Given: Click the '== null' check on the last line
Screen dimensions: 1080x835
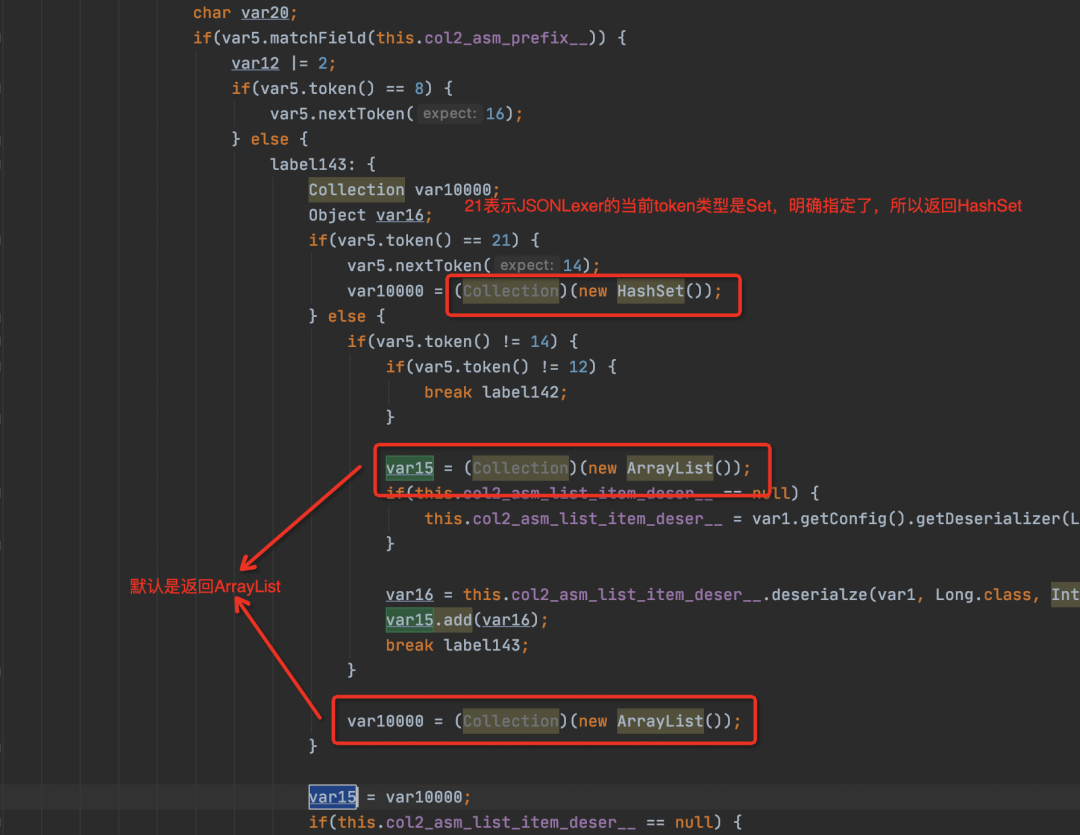Looking at the screenshot, I should pos(679,822).
